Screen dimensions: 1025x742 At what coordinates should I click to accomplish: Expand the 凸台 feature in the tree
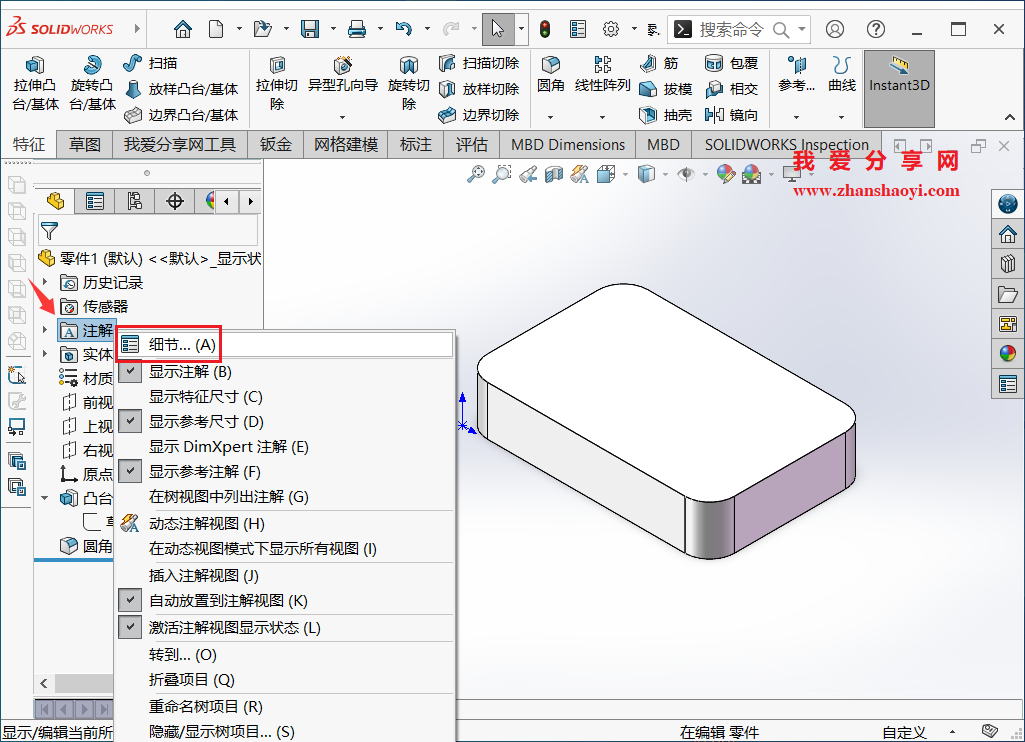[44, 497]
